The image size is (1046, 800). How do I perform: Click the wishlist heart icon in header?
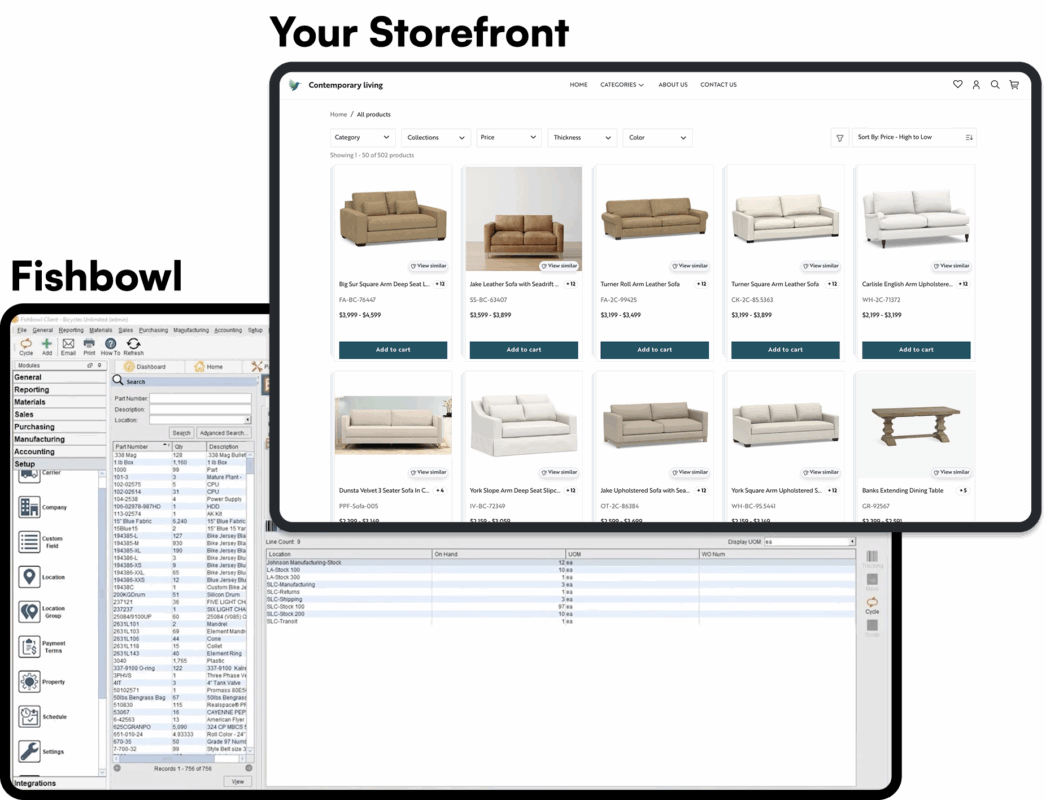pos(957,85)
